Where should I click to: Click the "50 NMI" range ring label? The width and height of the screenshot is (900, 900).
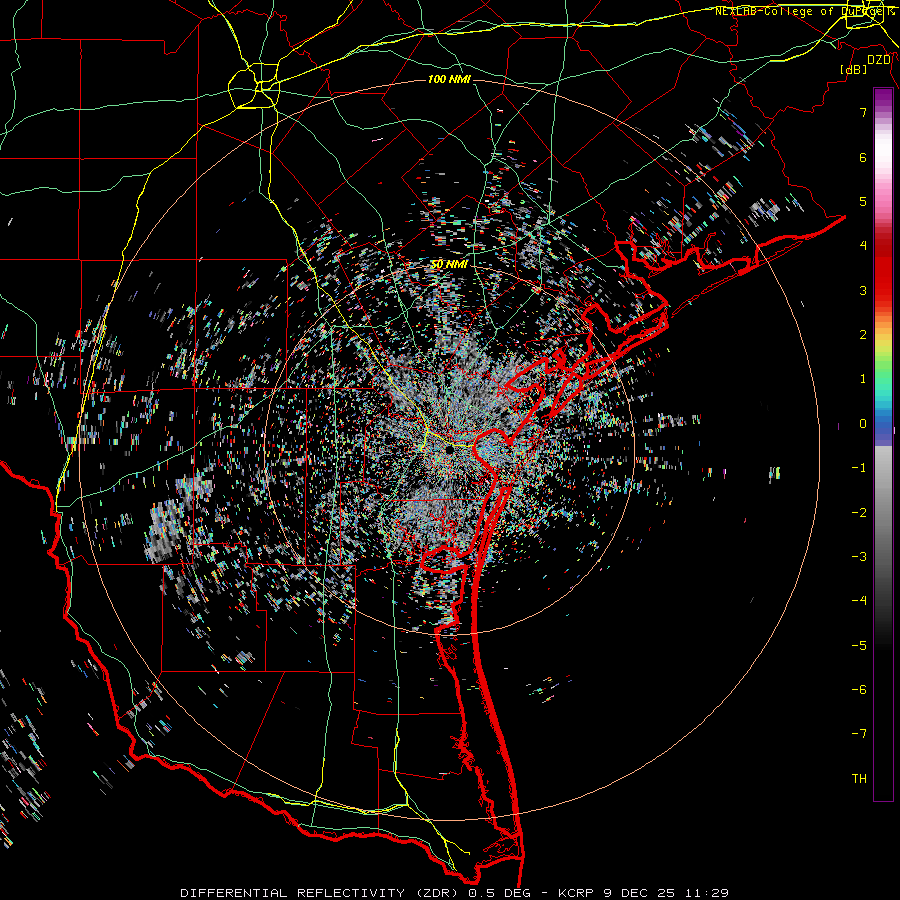449,264
